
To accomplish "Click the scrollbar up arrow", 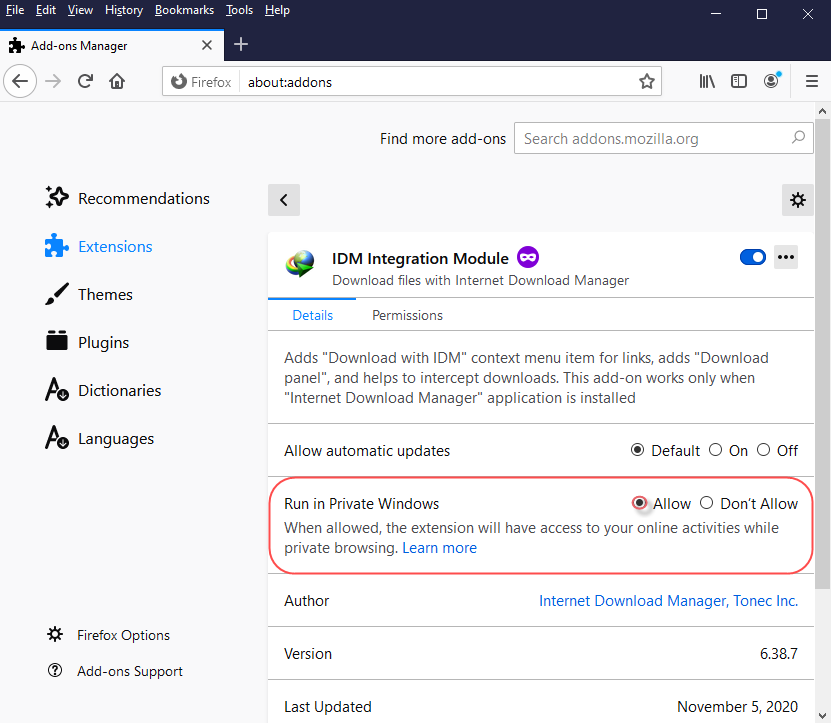I will tap(823, 111).
